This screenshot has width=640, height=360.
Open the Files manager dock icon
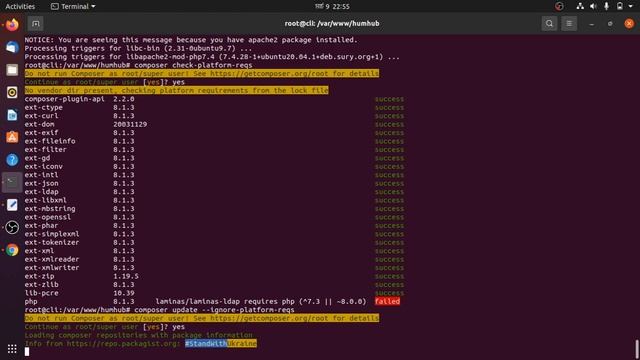coord(12,70)
